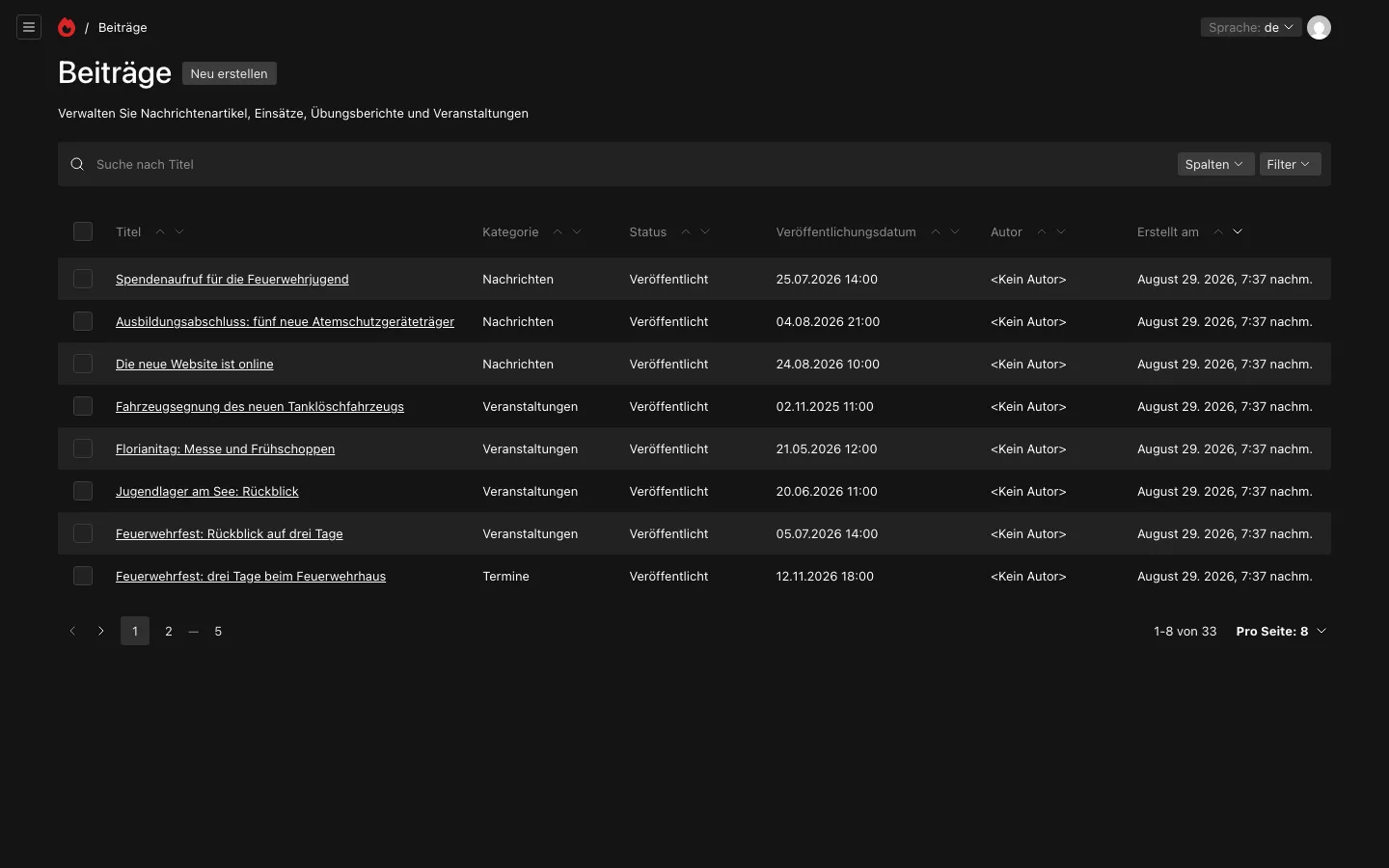
Task: Open Jugendlager am See: Rückblick post
Action: [x=207, y=491]
